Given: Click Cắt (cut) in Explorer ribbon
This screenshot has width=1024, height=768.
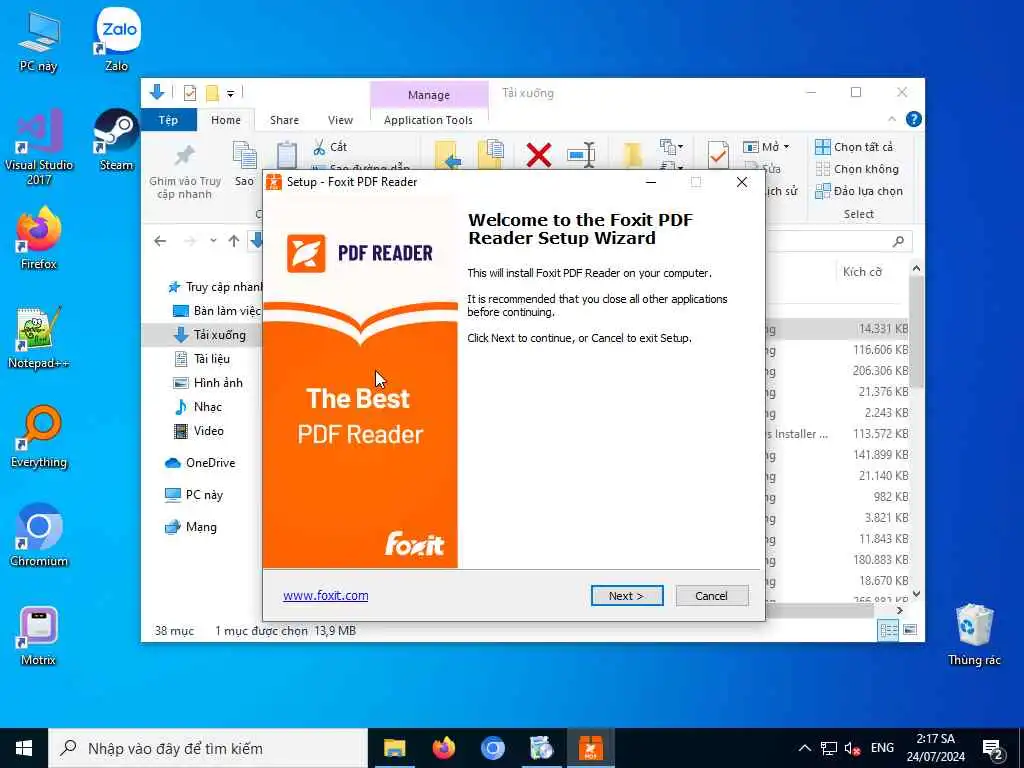Looking at the screenshot, I should click(330, 147).
